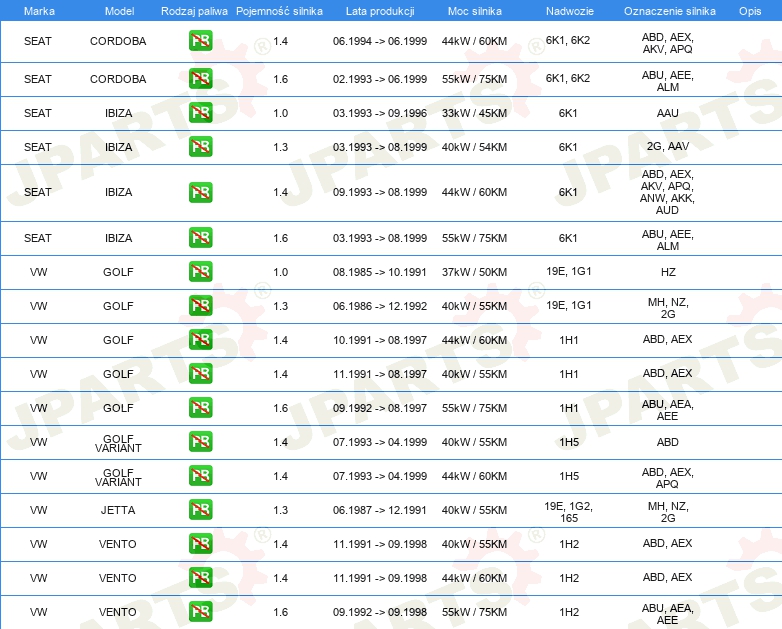
Task: Click body code 19E, 1G2, 165
Action: click(x=569, y=512)
